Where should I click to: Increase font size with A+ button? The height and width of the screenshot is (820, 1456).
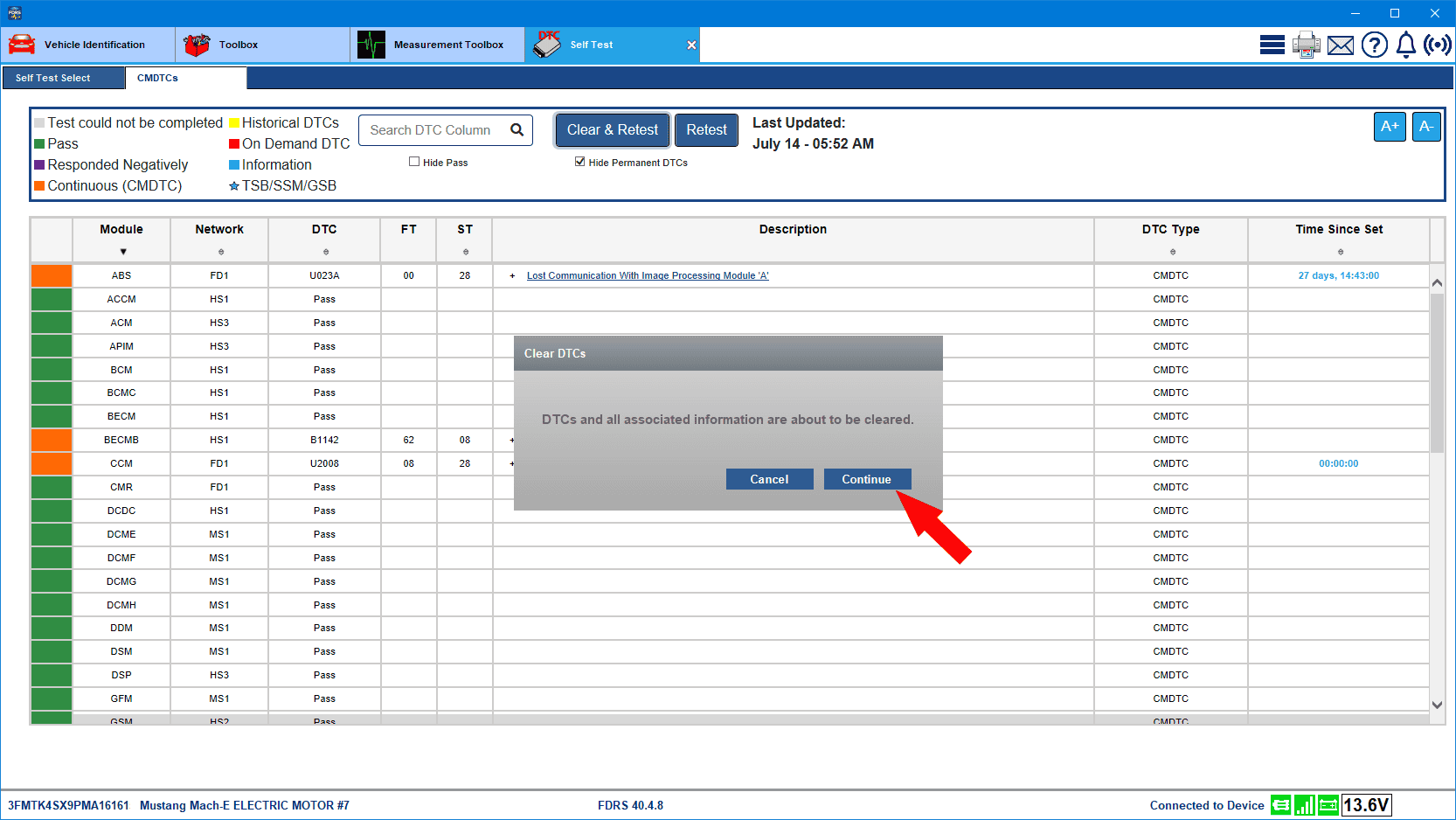click(x=1390, y=127)
